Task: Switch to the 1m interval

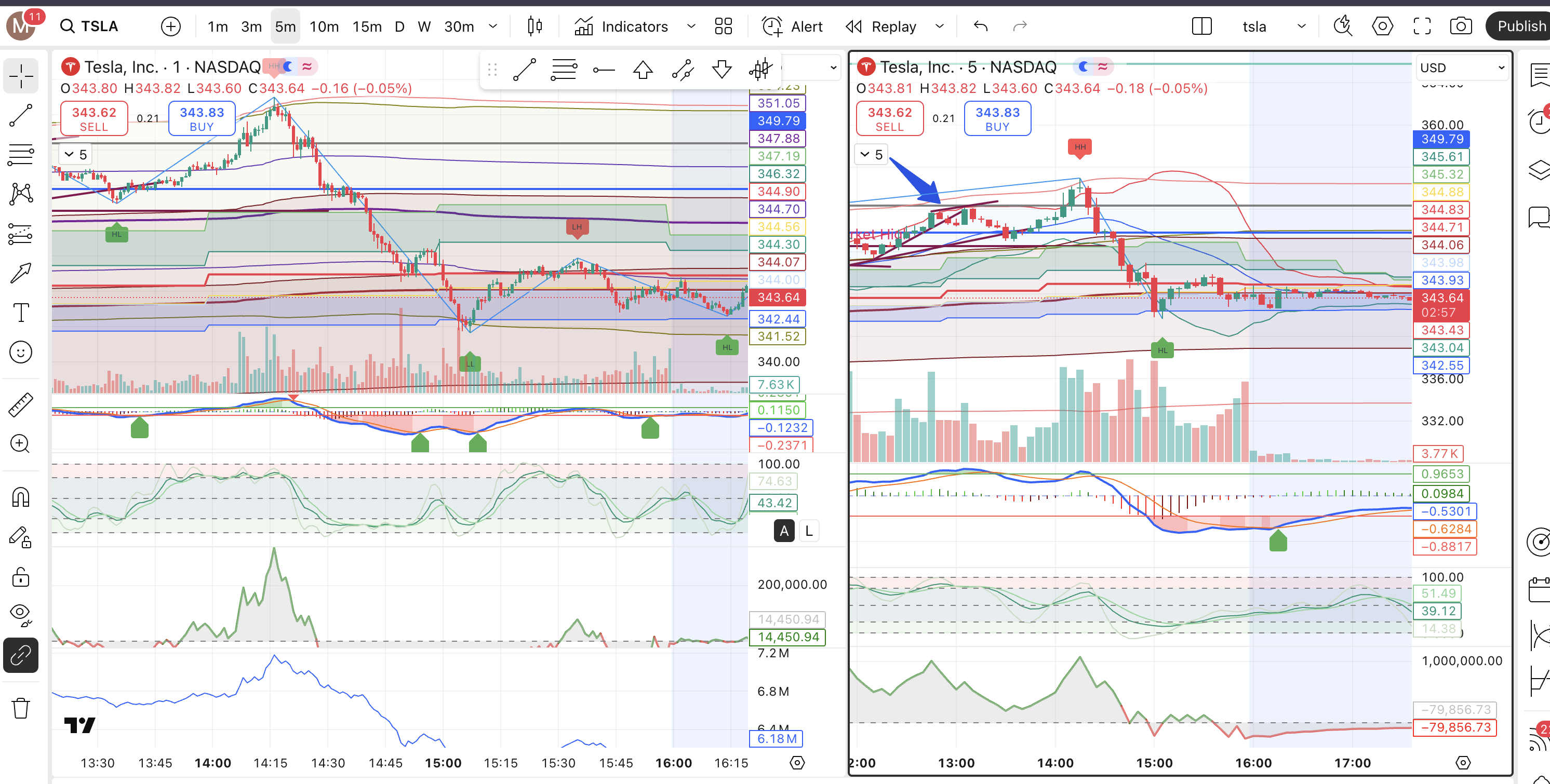Action: pyautogui.click(x=217, y=26)
